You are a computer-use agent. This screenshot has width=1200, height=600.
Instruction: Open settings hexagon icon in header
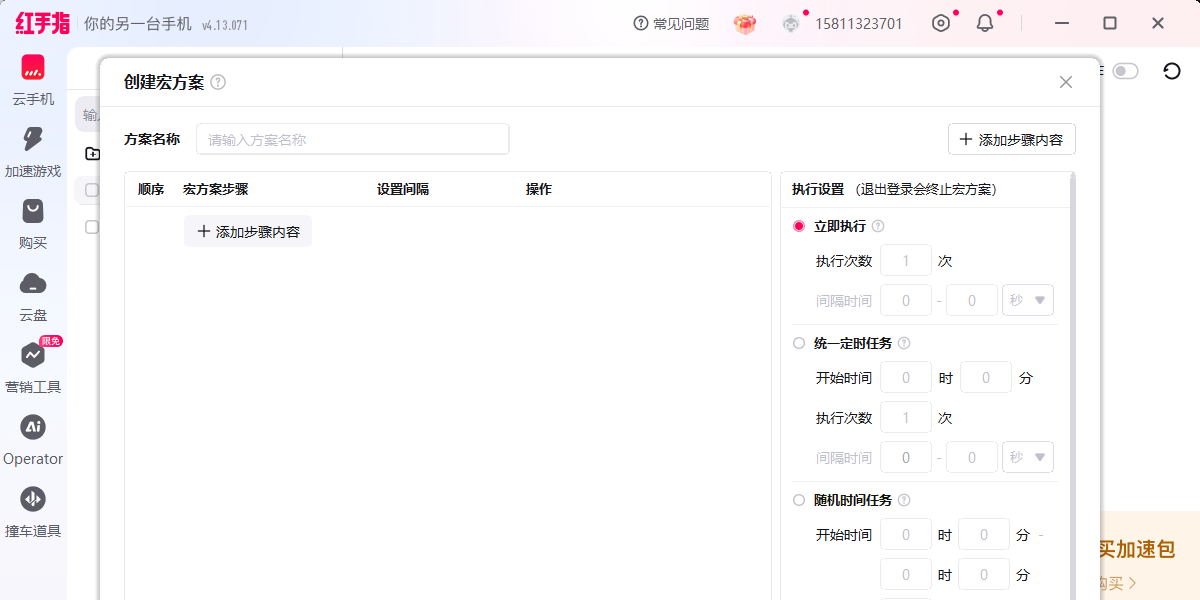click(x=940, y=23)
